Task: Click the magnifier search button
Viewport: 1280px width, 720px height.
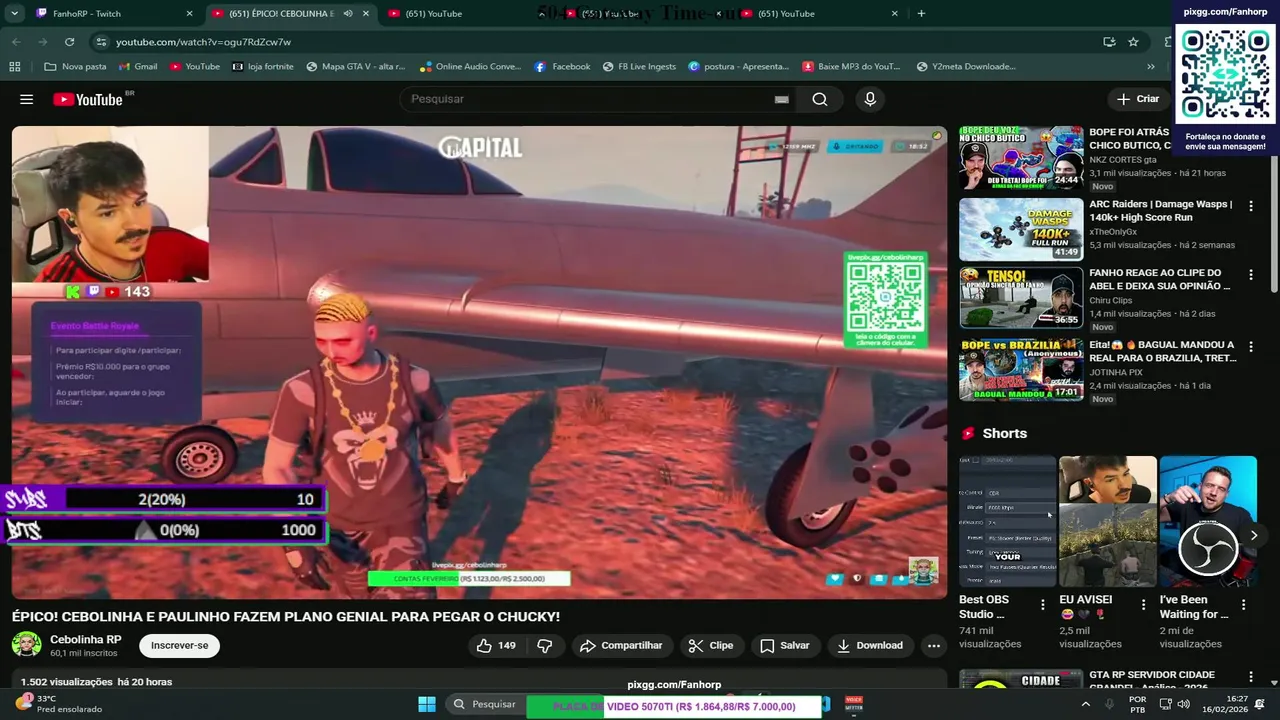Action: point(820,99)
